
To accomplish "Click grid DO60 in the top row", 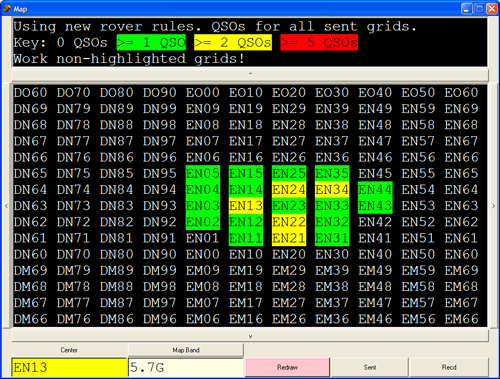I will (30, 93).
